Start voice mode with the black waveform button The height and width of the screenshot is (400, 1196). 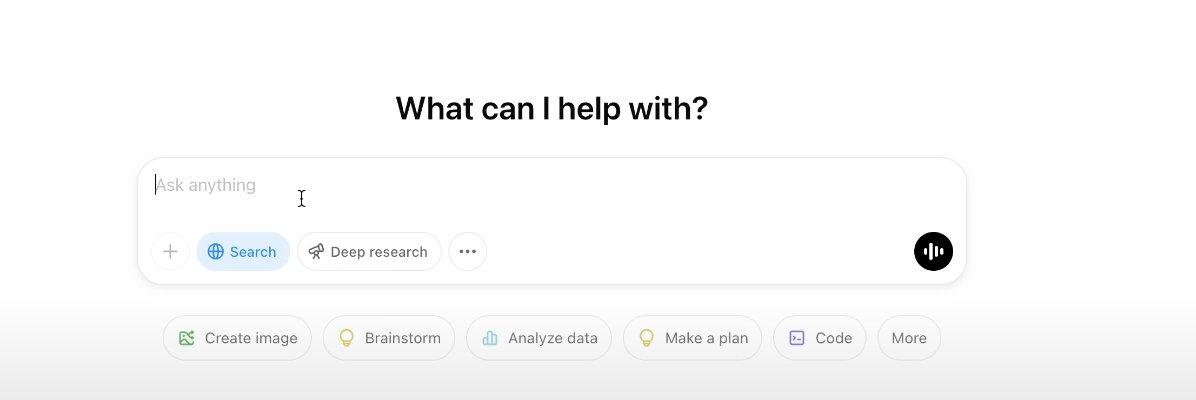coord(933,252)
